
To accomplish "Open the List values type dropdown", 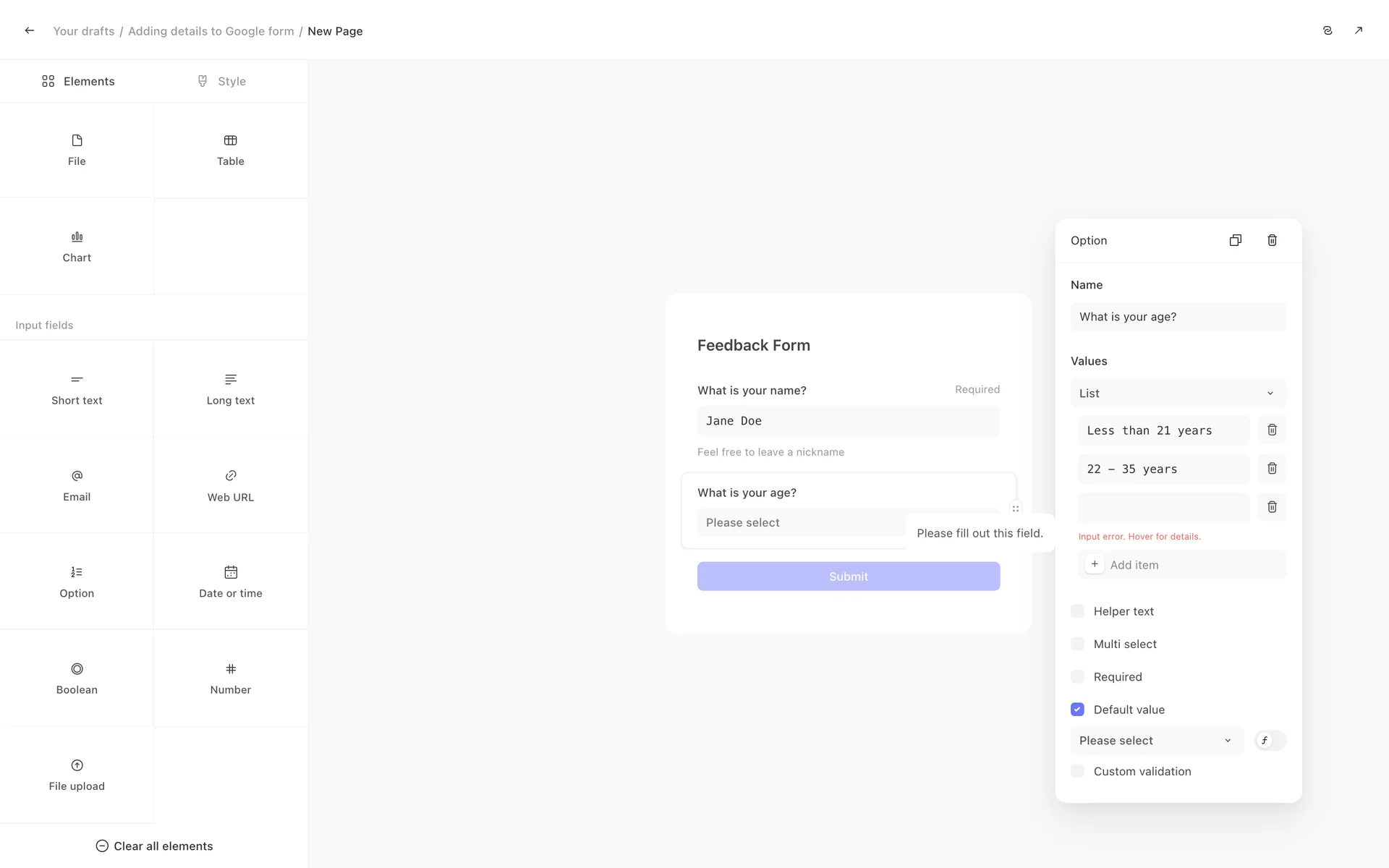I will tap(1178, 393).
